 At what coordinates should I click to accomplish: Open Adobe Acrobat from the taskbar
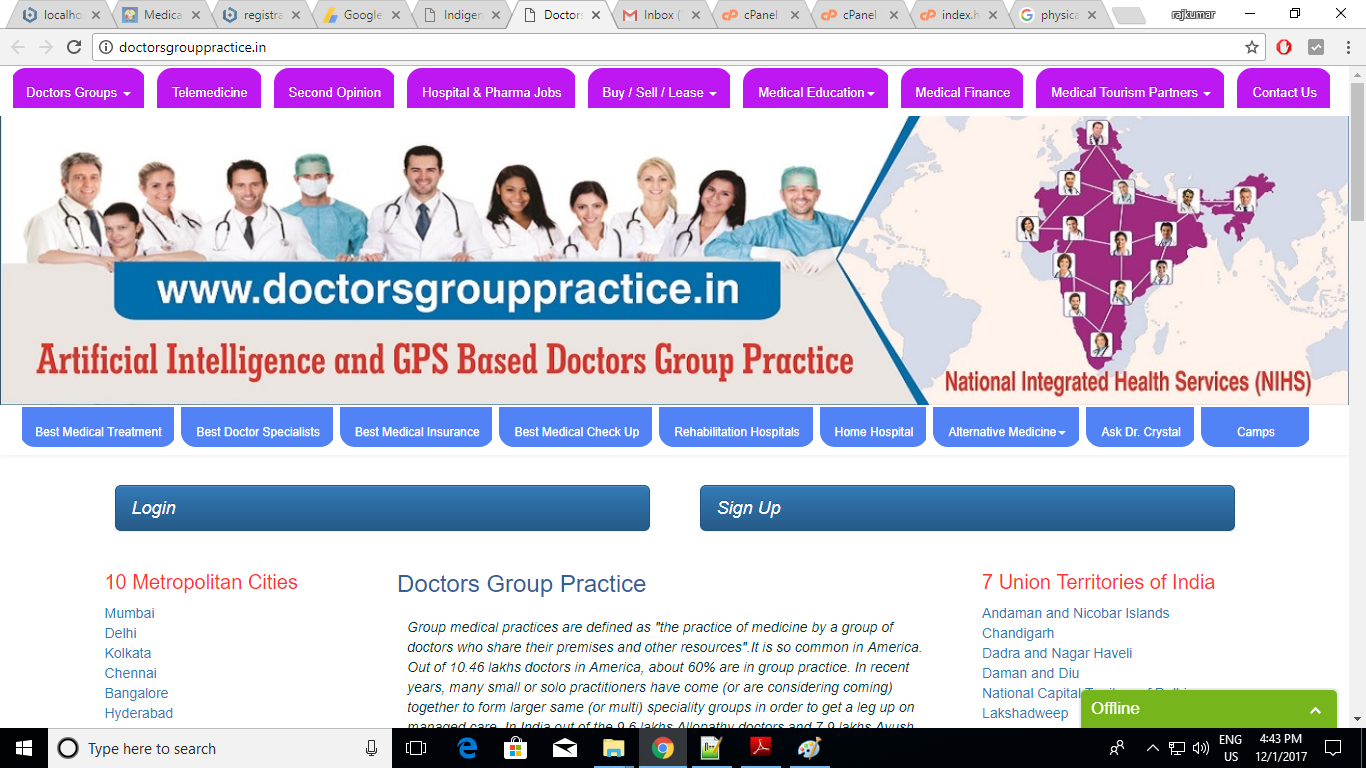(760, 748)
